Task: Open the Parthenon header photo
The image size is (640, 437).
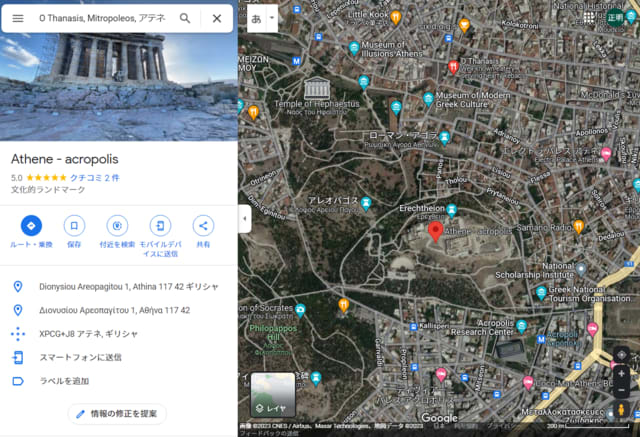Action: [119, 87]
